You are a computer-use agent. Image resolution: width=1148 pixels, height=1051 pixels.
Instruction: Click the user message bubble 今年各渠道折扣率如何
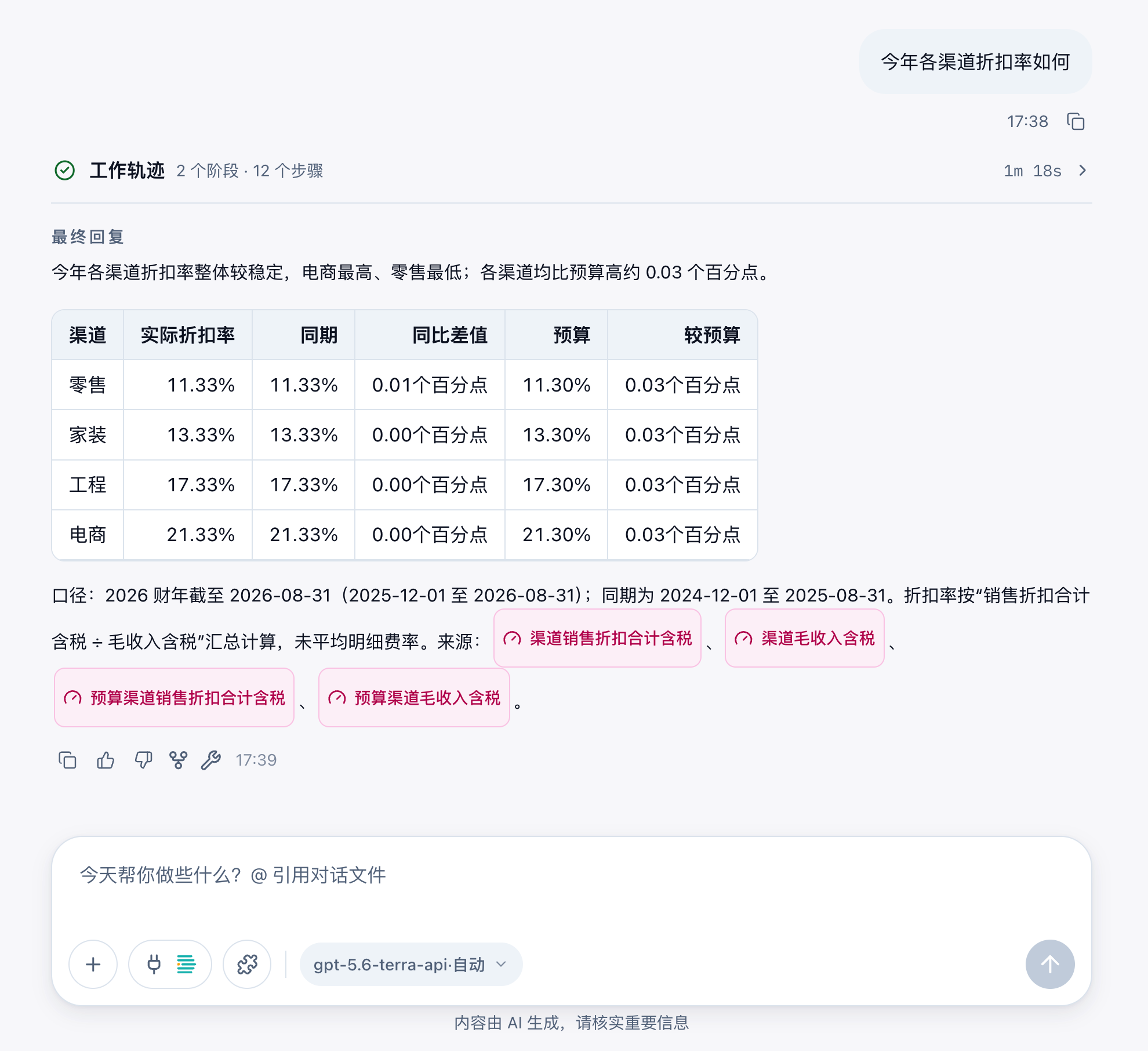point(975,61)
